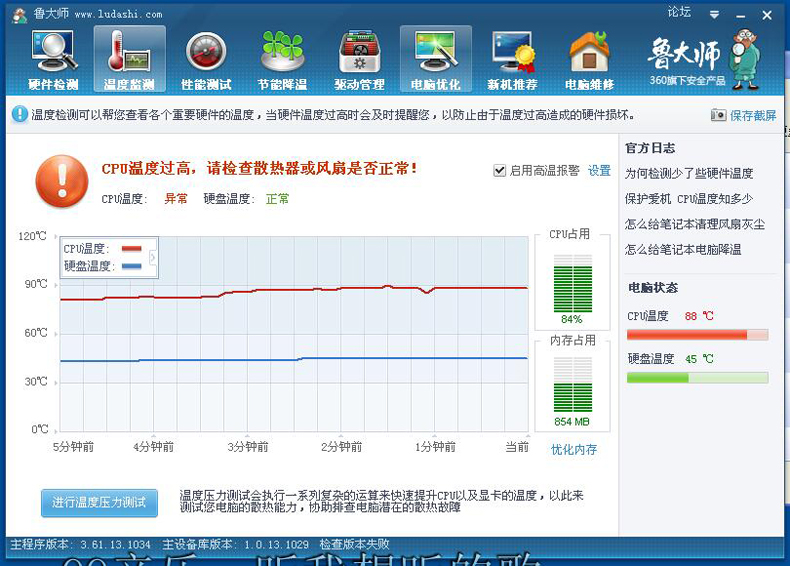The width and height of the screenshot is (790, 566).
Task: Click the 异常 CPU status text
Action: (176, 199)
